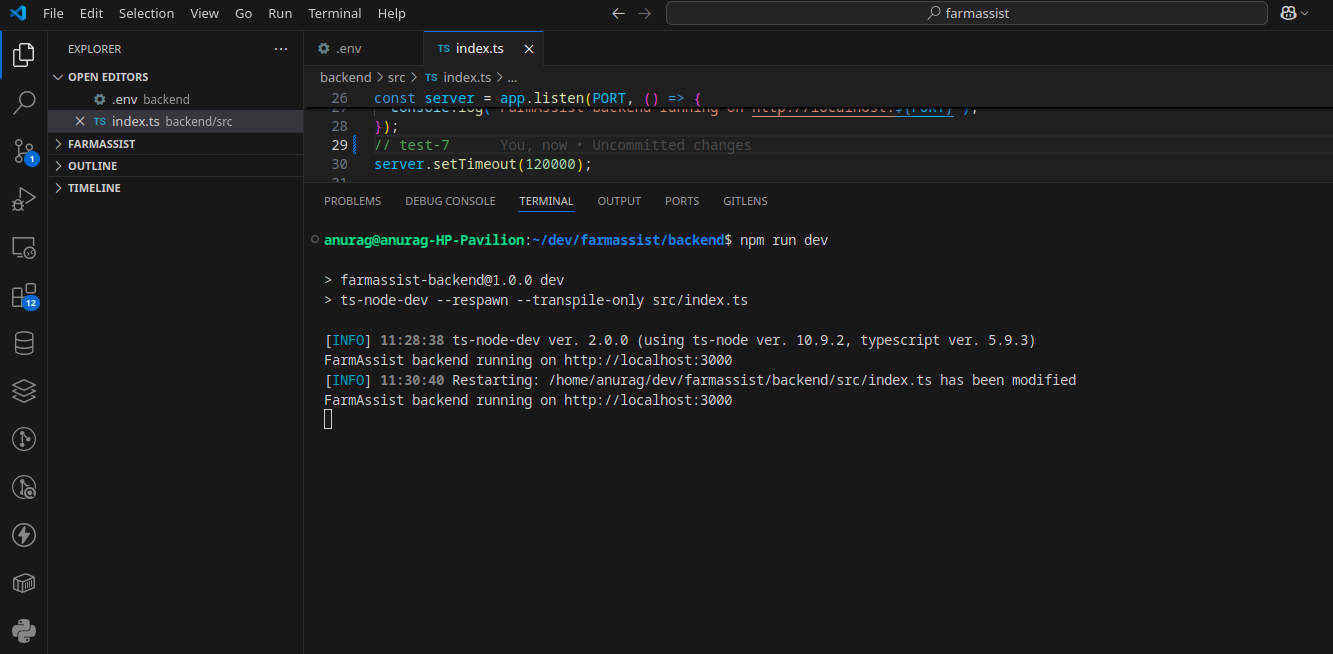Close index.ts in Open Editors list
The width and height of the screenshot is (1333, 654).
80,121
